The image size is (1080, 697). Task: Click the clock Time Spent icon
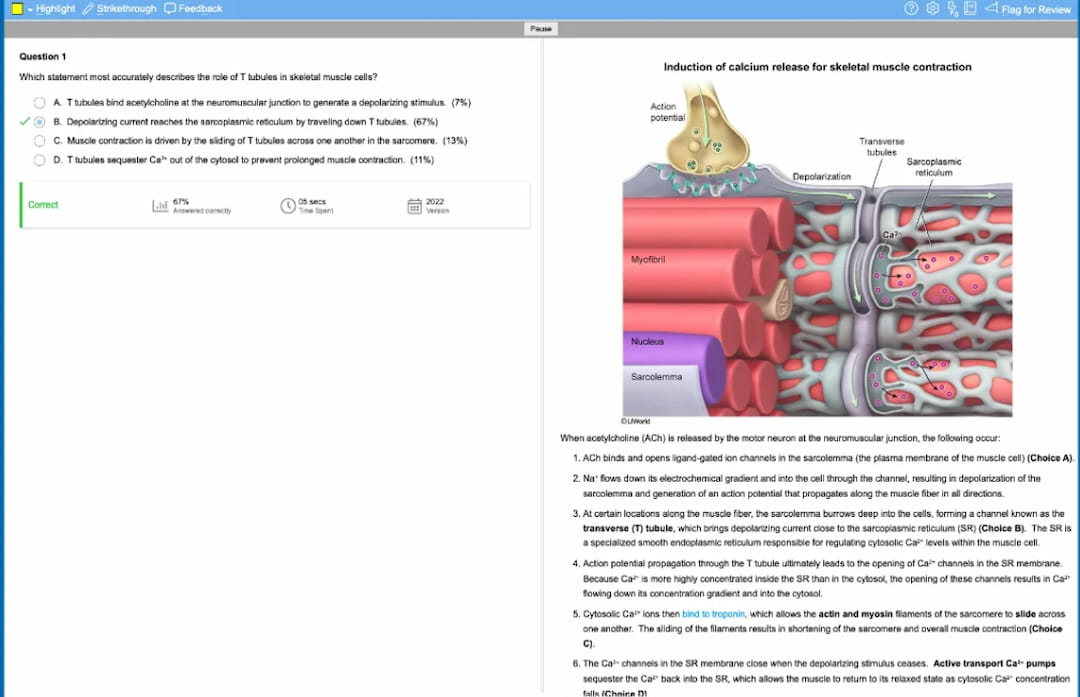point(288,205)
